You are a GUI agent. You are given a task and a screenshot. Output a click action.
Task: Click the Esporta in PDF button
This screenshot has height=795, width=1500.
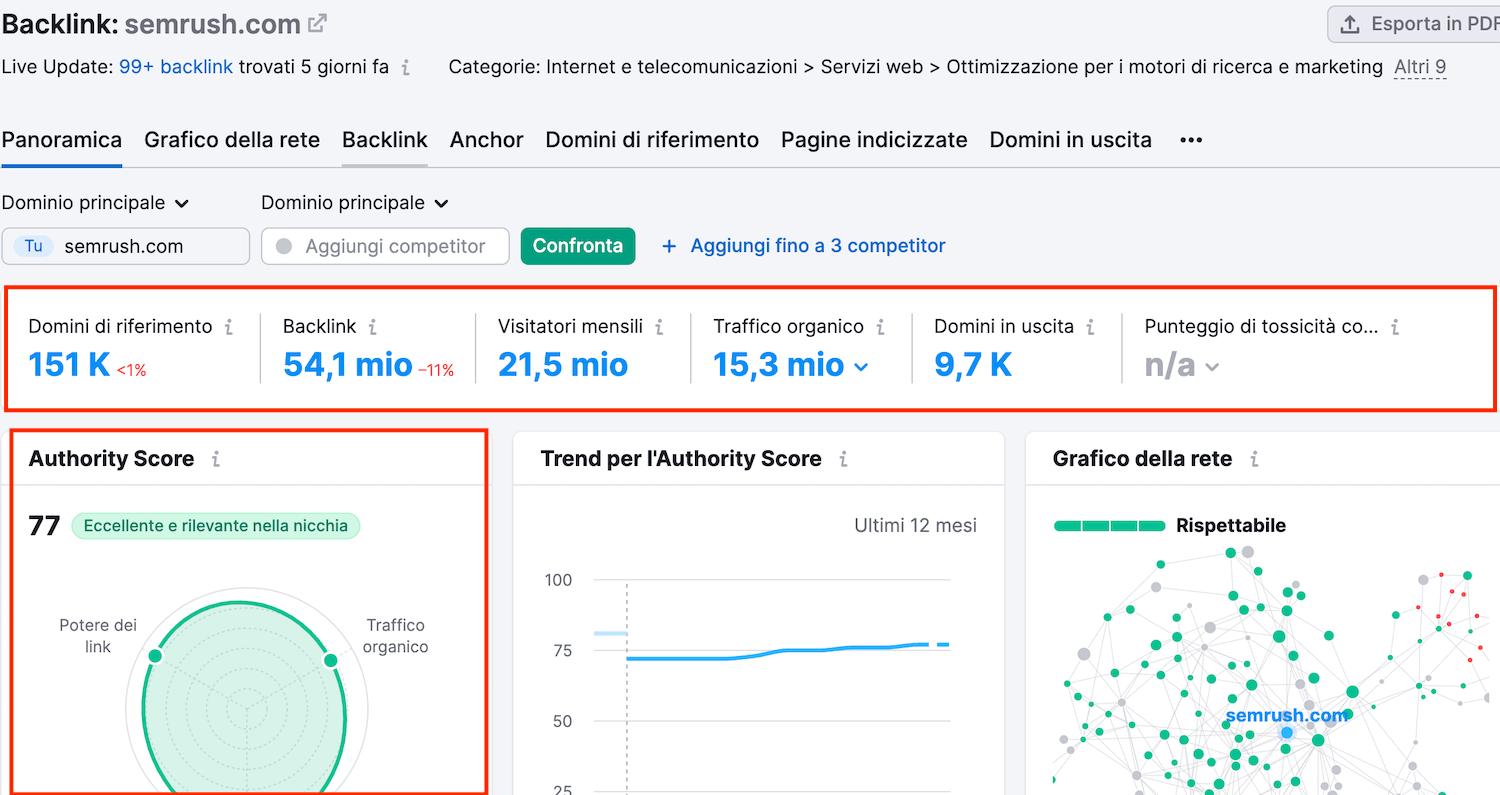[1414, 24]
